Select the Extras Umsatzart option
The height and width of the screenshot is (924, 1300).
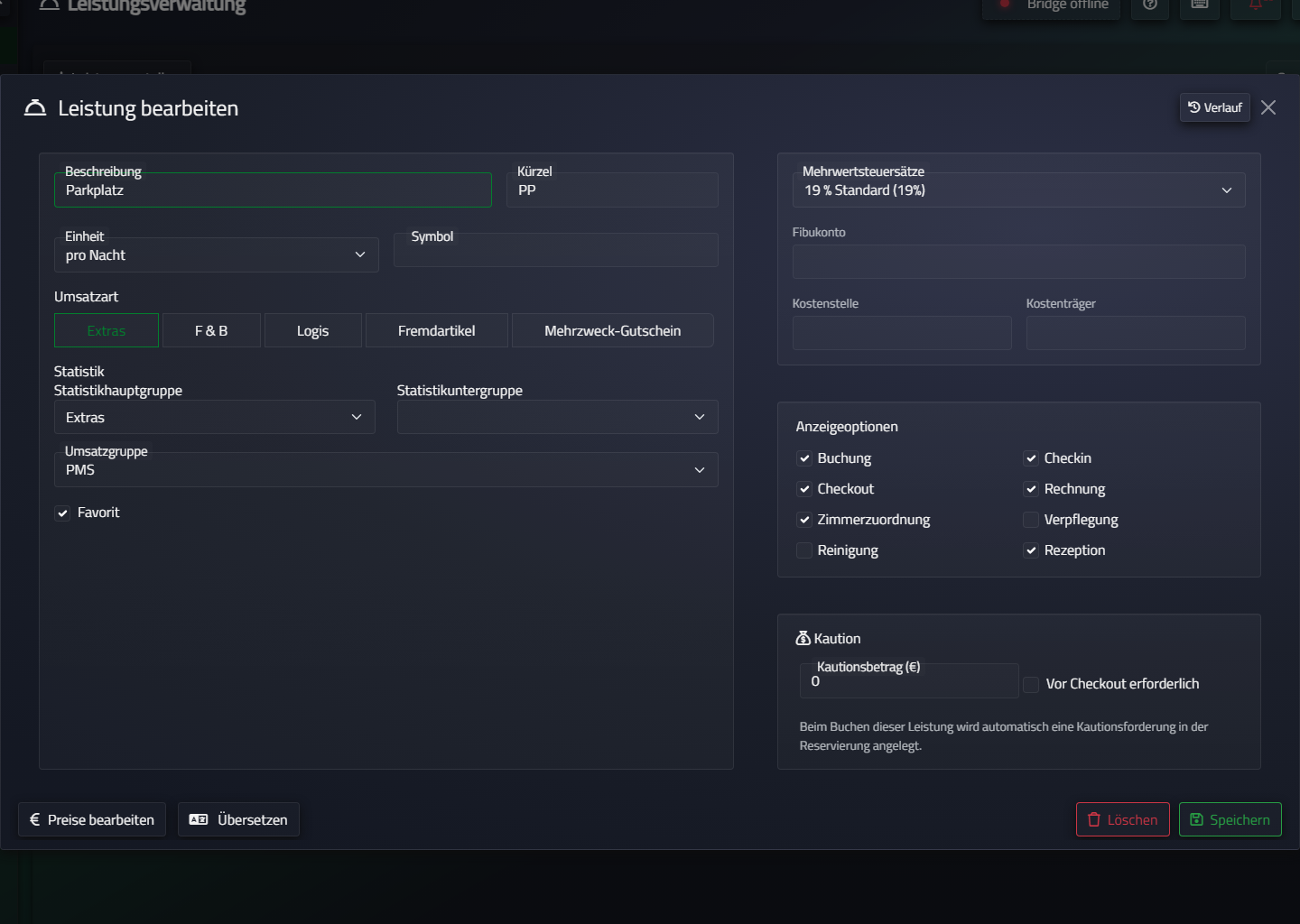point(107,330)
